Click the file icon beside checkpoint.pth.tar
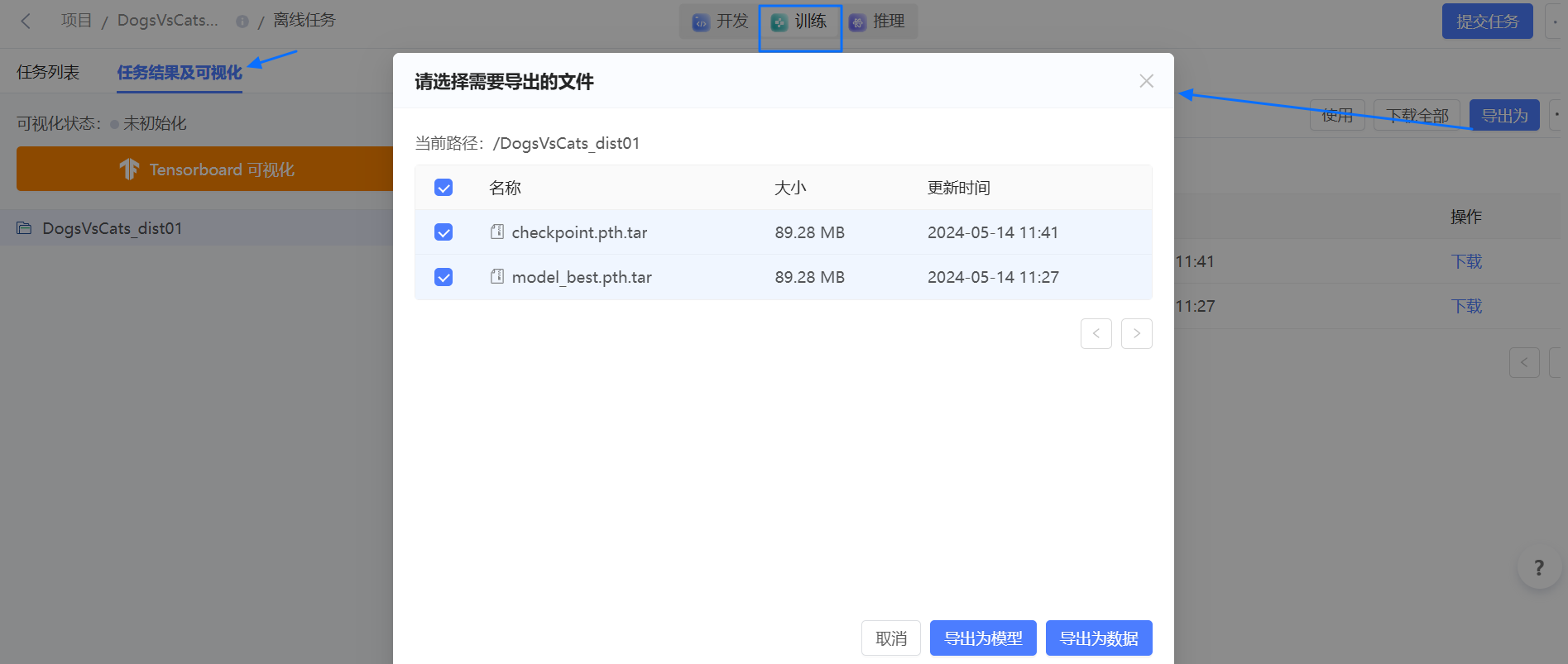 496,232
